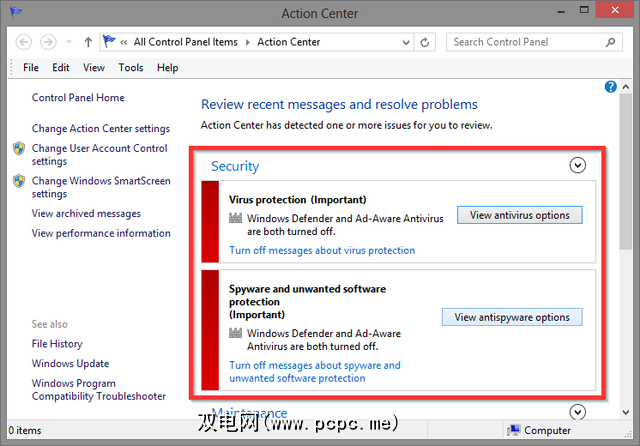Click the breadcrumb arrow after All Control Panel Items

(247, 42)
